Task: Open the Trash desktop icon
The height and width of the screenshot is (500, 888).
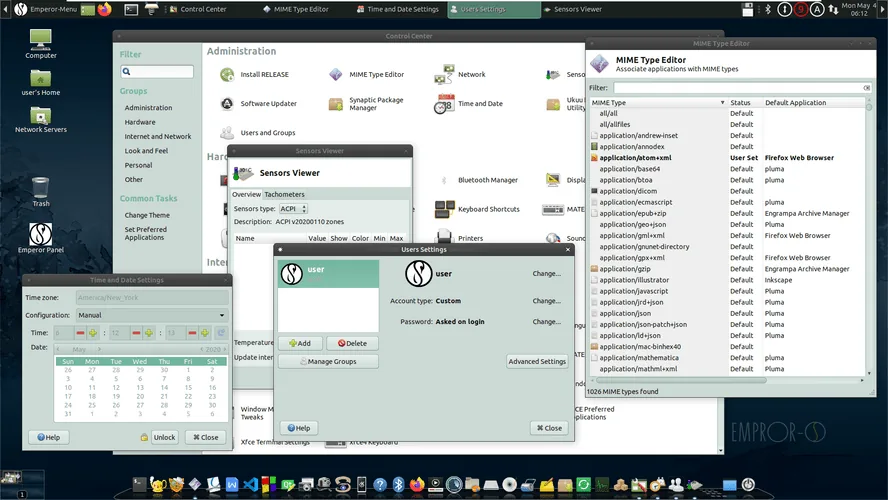Action: coord(41,187)
